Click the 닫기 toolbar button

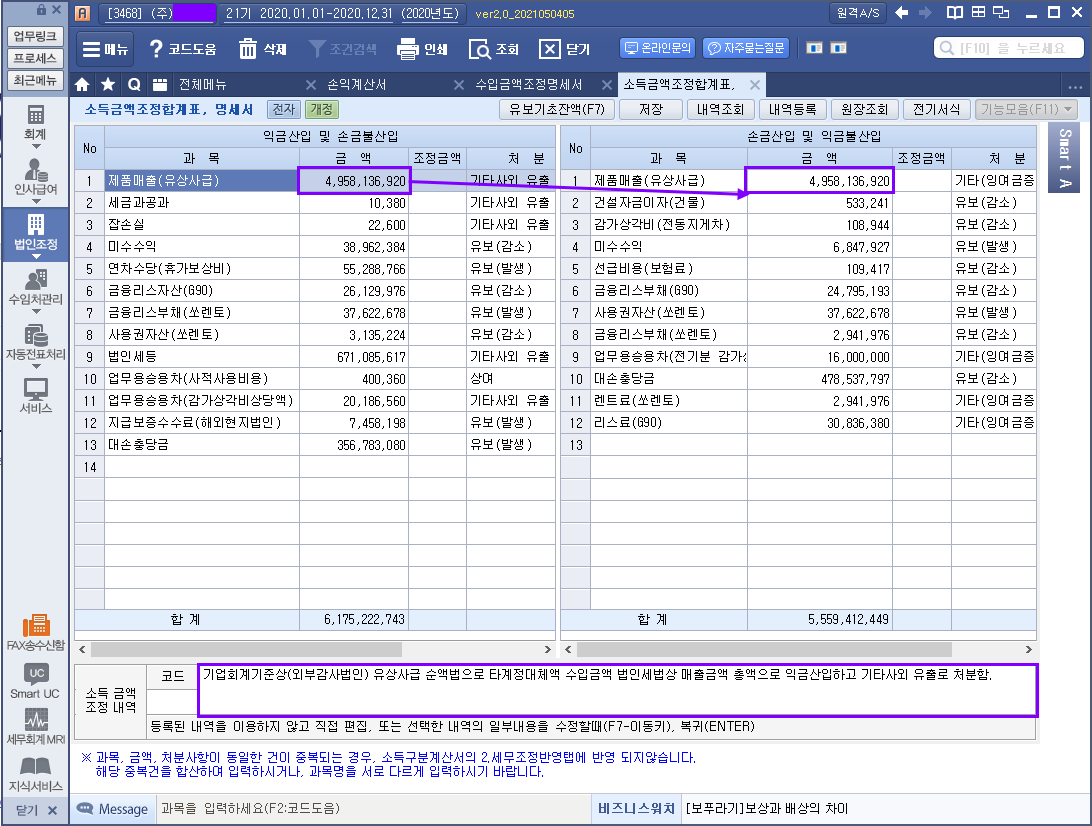pyautogui.click(x=565, y=49)
